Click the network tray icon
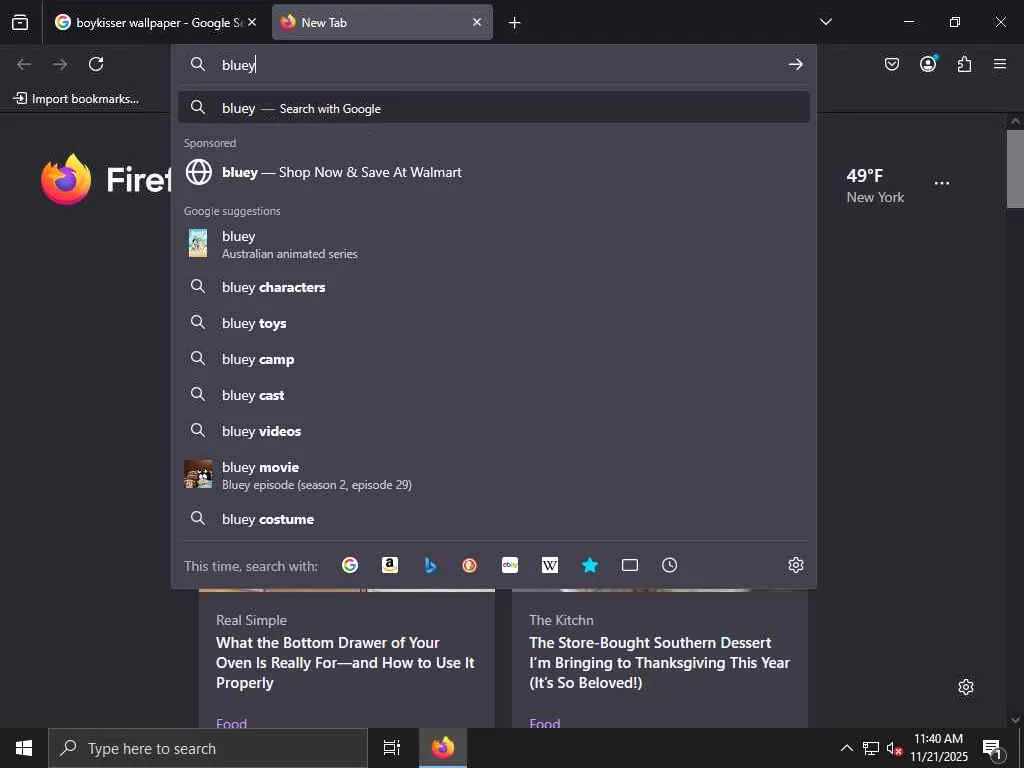 click(x=871, y=748)
